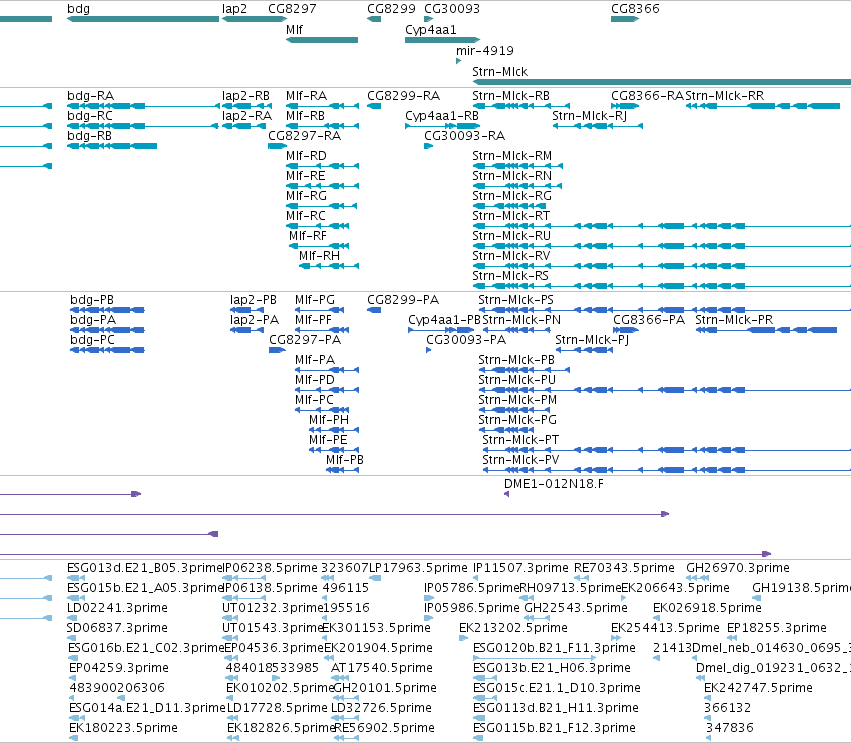Click transcript Mlf-RB
Viewport: 851px width, 743px height.
coord(306,116)
